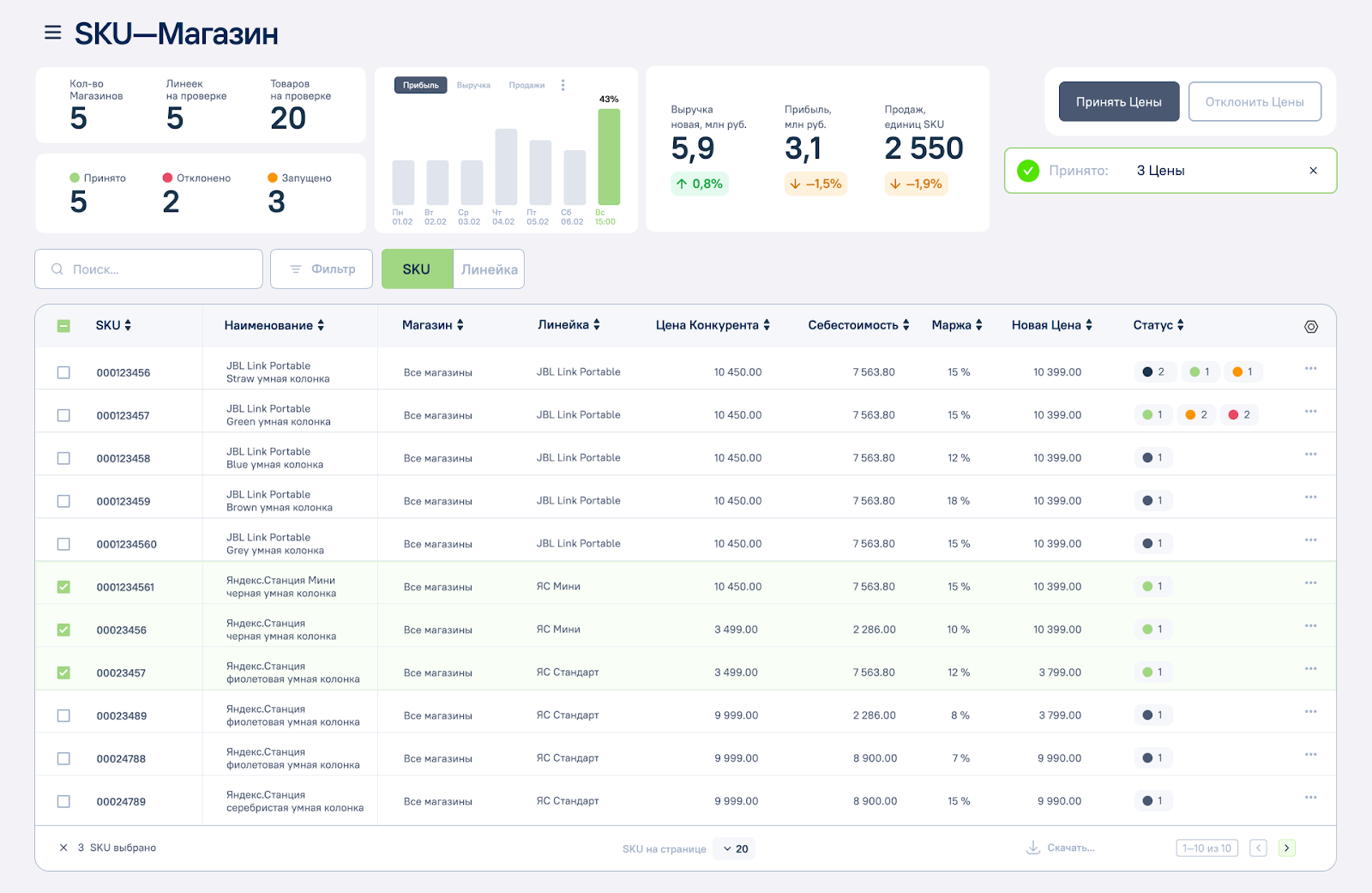Click the 0,8% revenue growth badge

700,184
